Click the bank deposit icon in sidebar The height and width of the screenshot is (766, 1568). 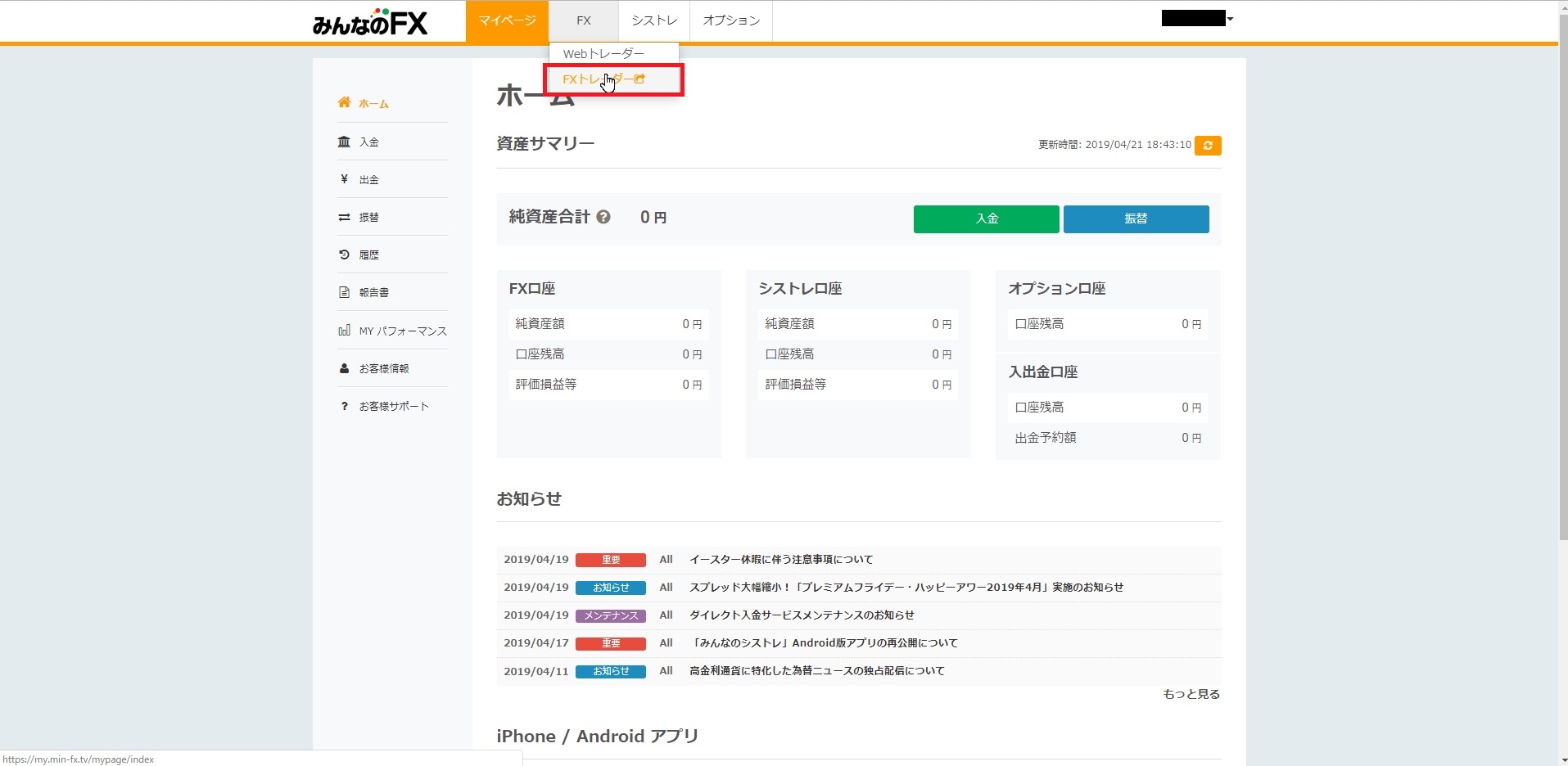click(x=344, y=142)
